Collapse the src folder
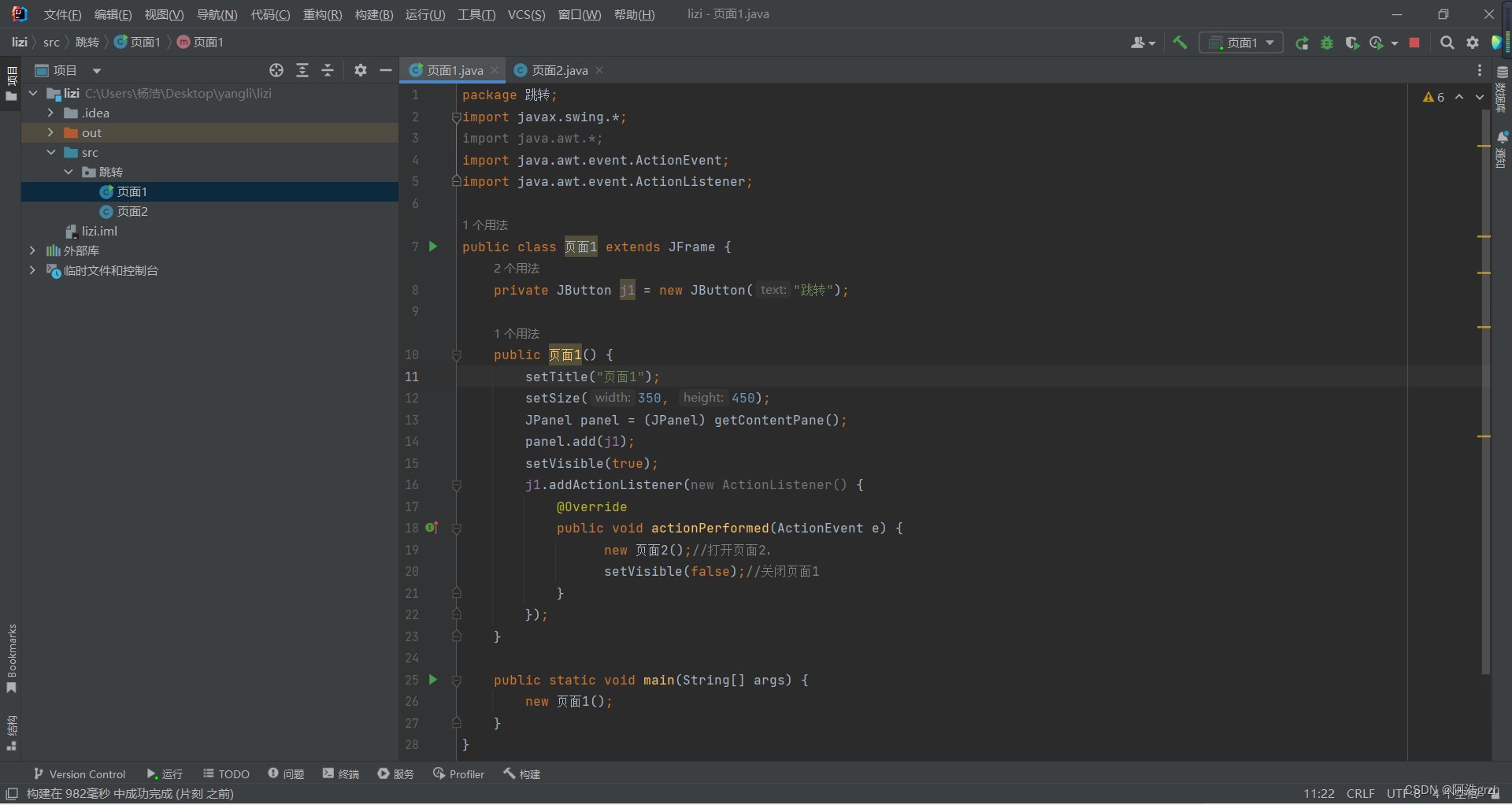 point(50,152)
